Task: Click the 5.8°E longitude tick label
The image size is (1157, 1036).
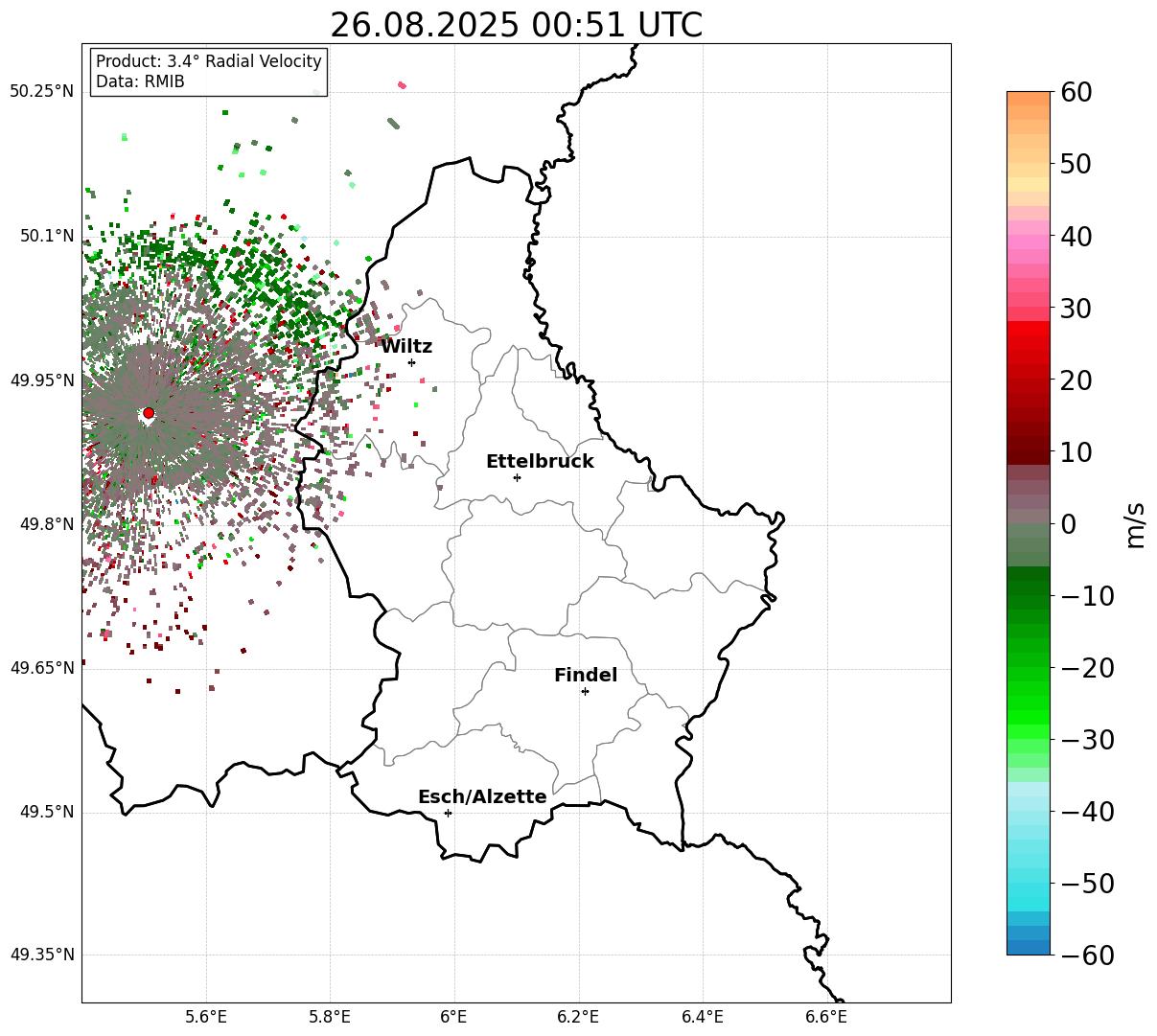Action: [331, 1018]
